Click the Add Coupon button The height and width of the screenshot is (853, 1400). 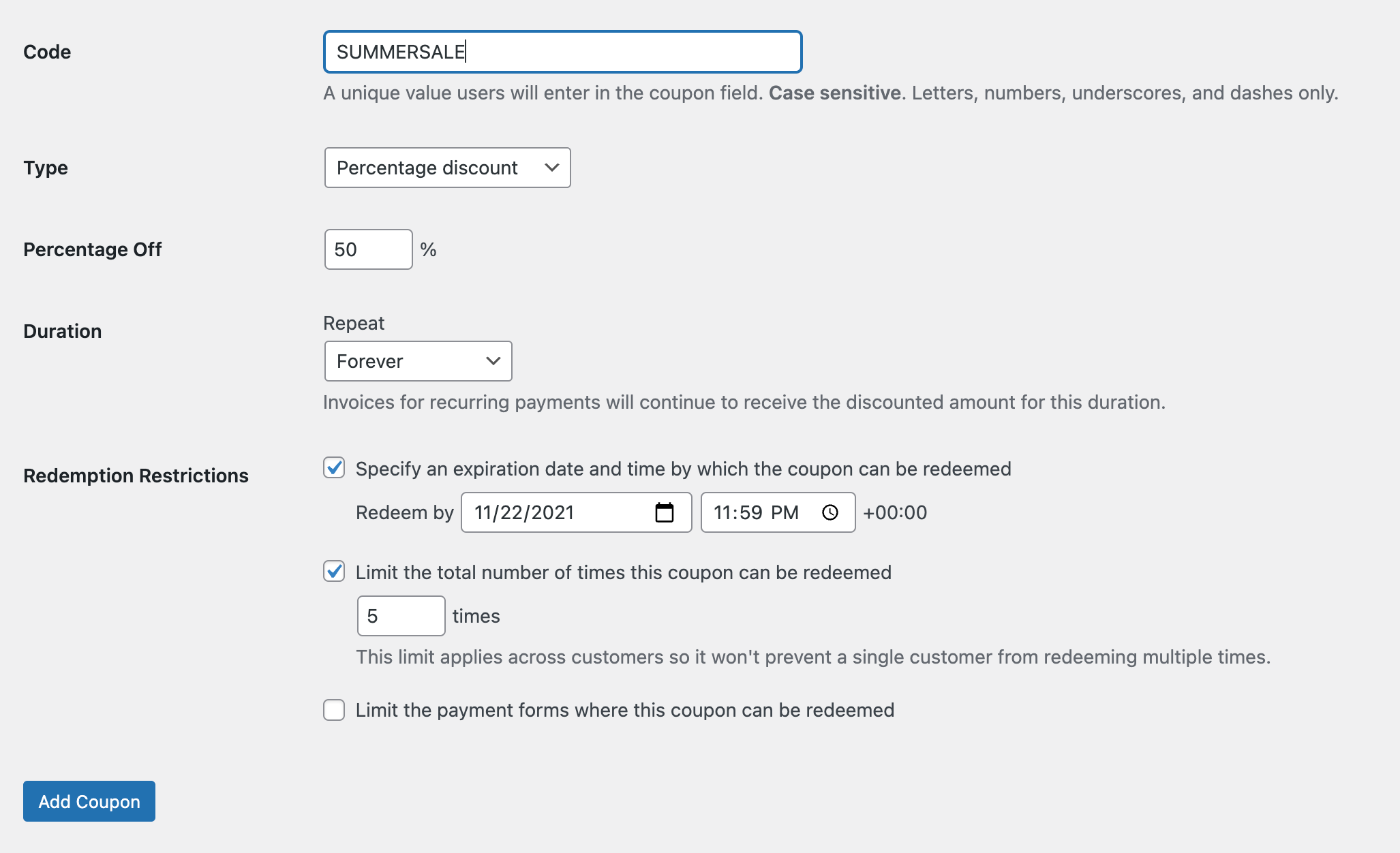89,801
